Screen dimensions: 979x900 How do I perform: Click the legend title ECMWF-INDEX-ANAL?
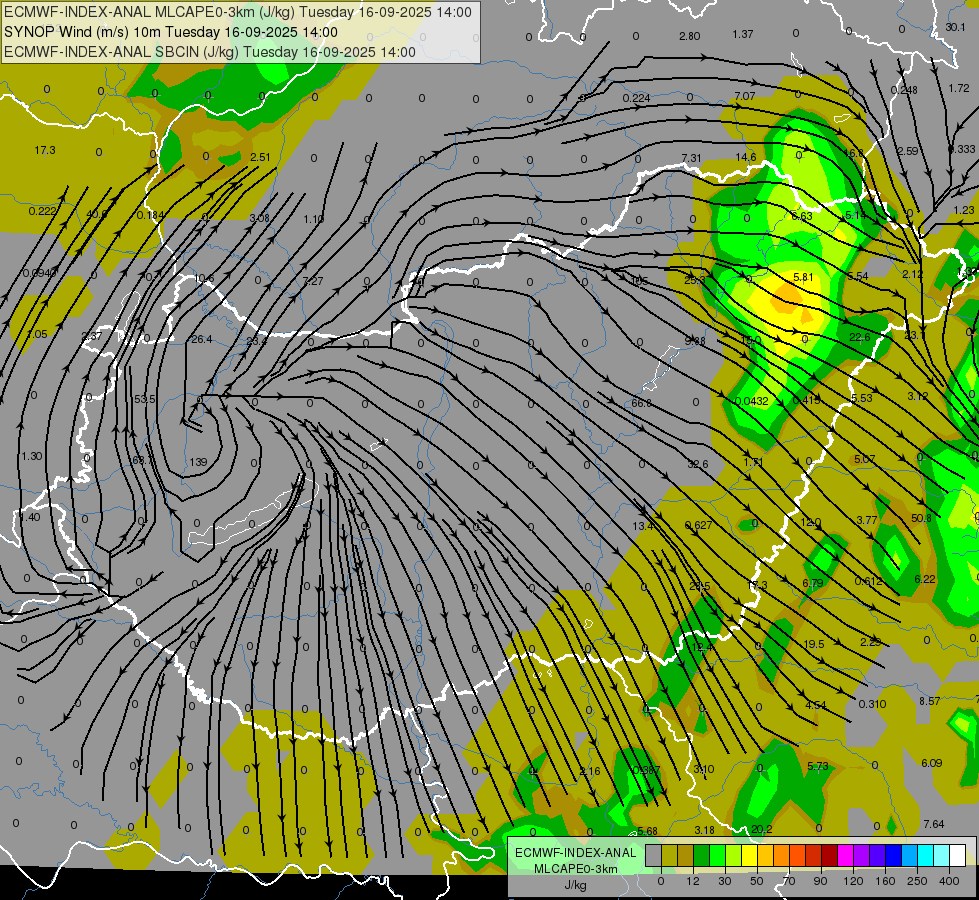point(575,853)
